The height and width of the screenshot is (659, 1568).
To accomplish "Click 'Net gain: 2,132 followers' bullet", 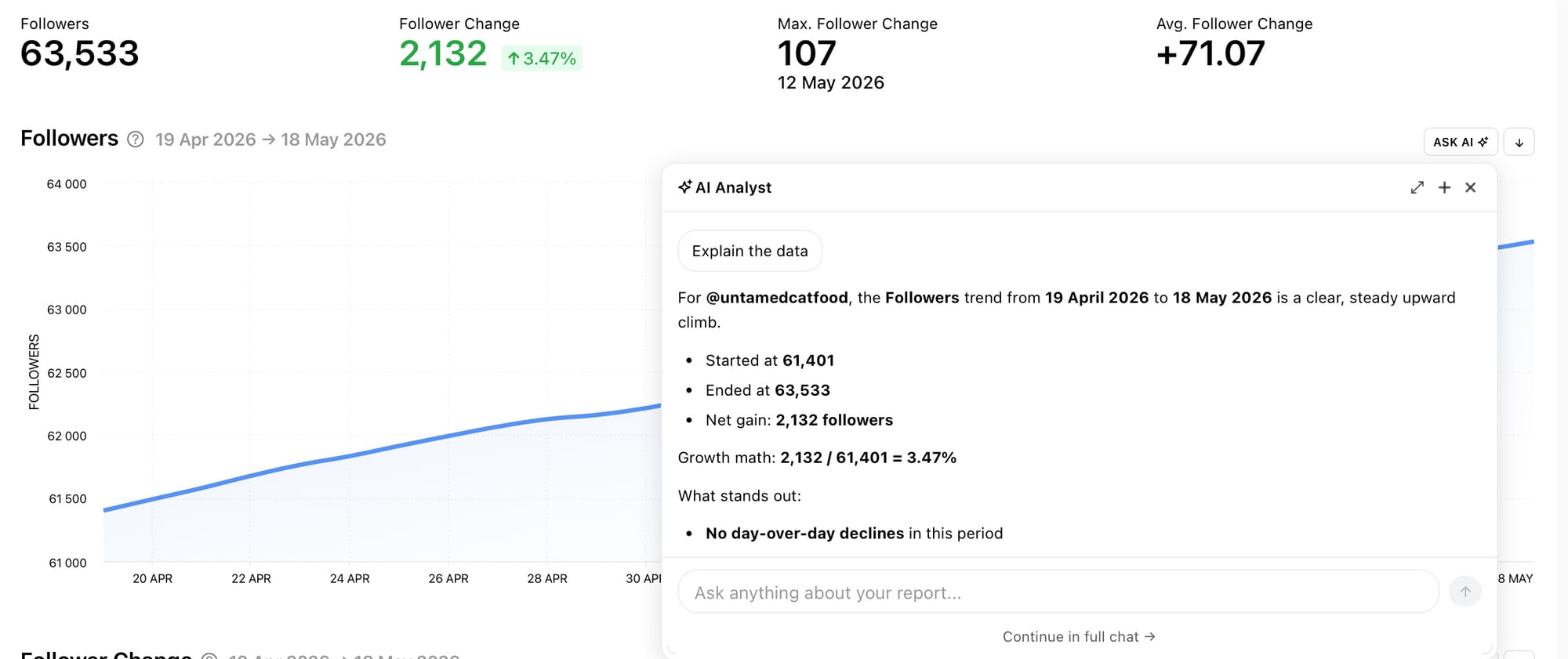I will coord(799,420).
